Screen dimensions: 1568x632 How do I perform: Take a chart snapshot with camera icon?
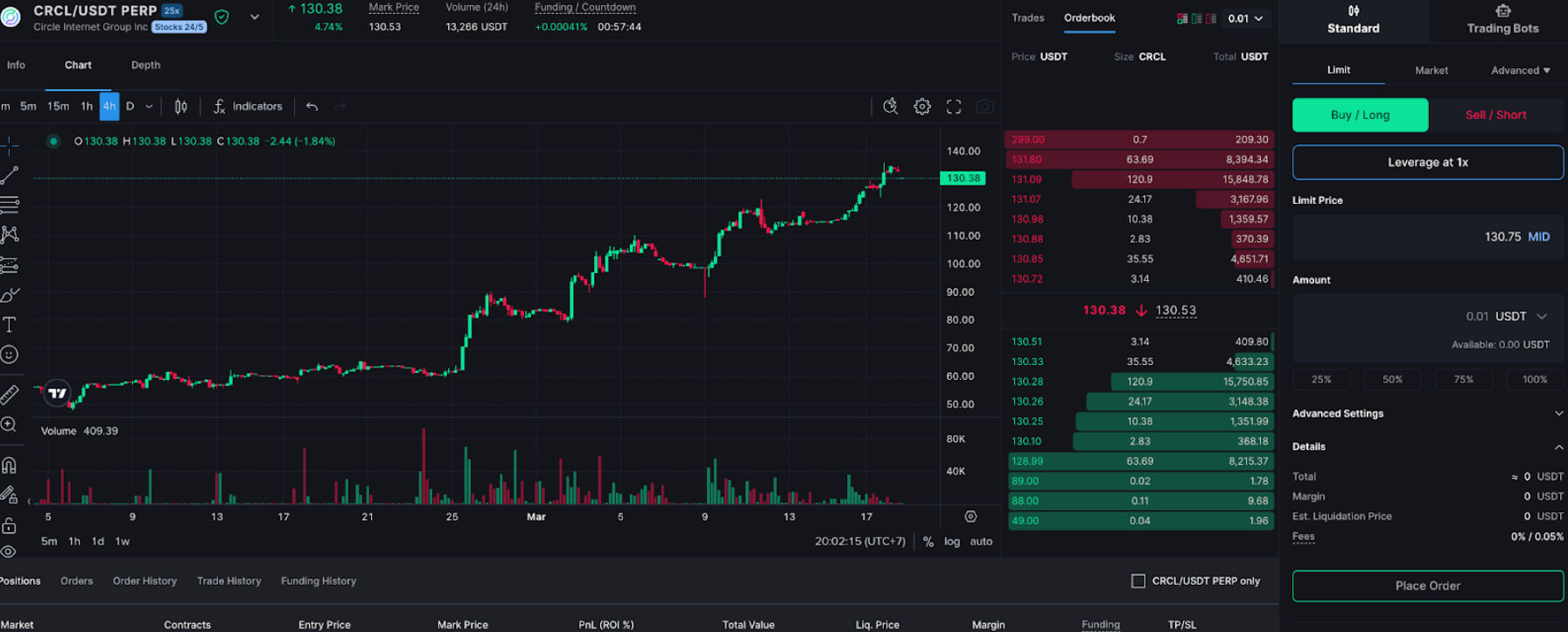985,106
